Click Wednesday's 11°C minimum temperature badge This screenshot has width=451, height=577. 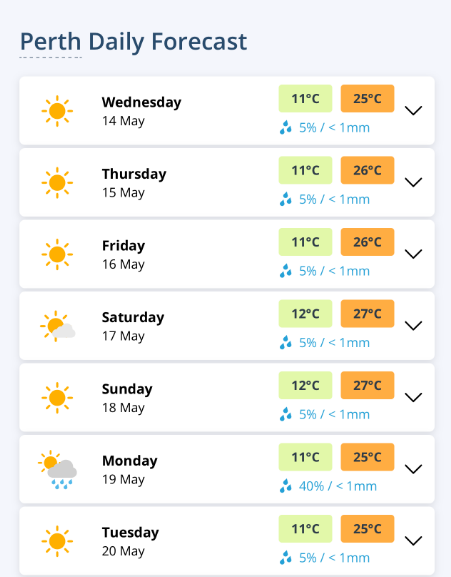click(305, 99)
